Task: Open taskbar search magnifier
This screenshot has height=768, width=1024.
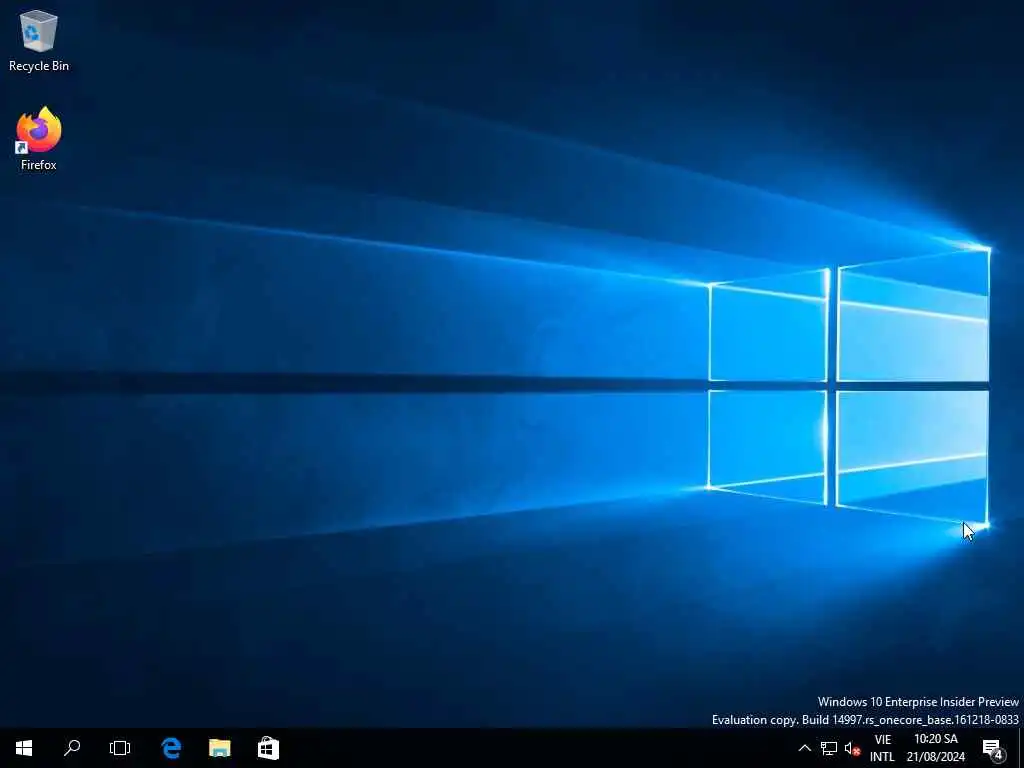Action: [72, 748]
